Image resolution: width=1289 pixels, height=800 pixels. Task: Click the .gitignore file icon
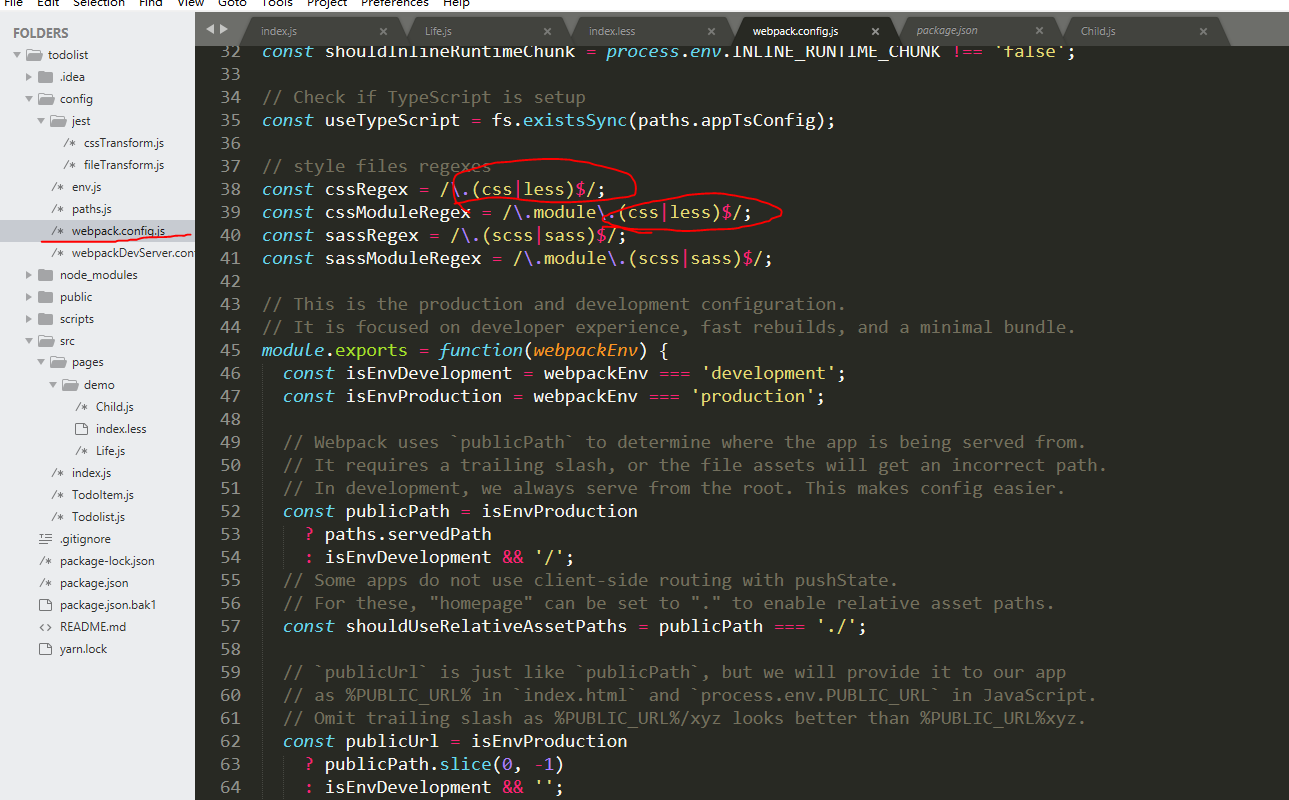pyautogui.click(x=45, y=539)
